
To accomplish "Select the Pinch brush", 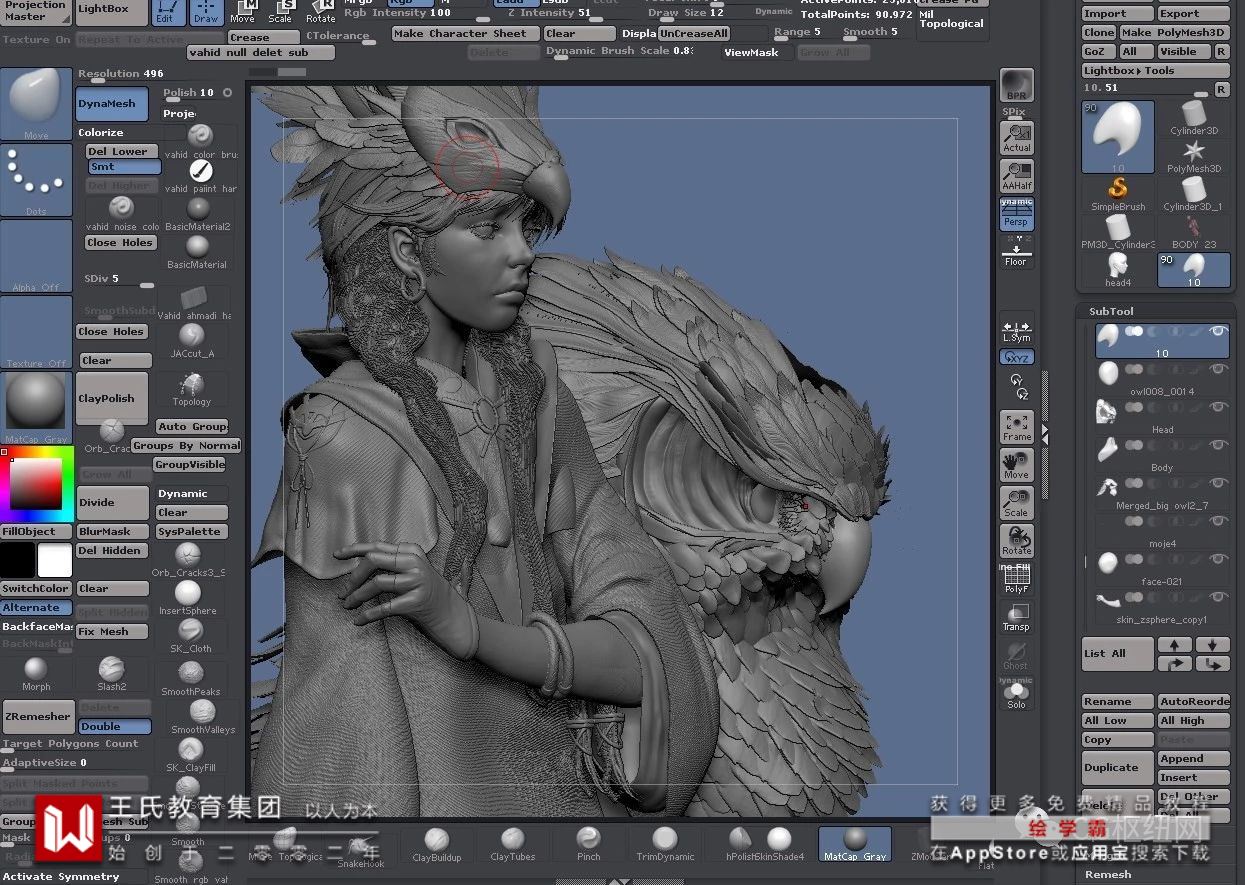I will click(589, 844).
